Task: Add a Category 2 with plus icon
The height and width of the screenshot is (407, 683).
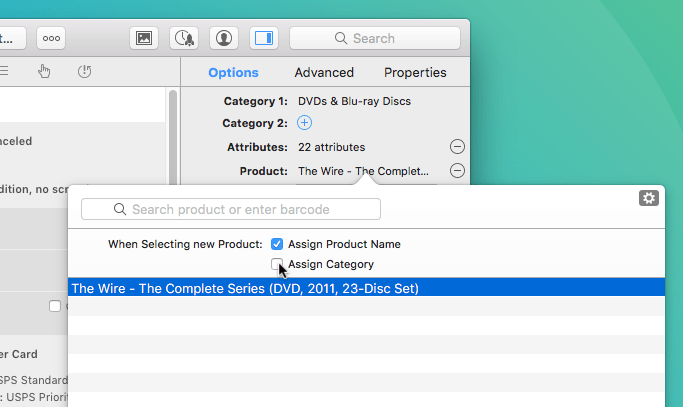Action: coord(304,123)
